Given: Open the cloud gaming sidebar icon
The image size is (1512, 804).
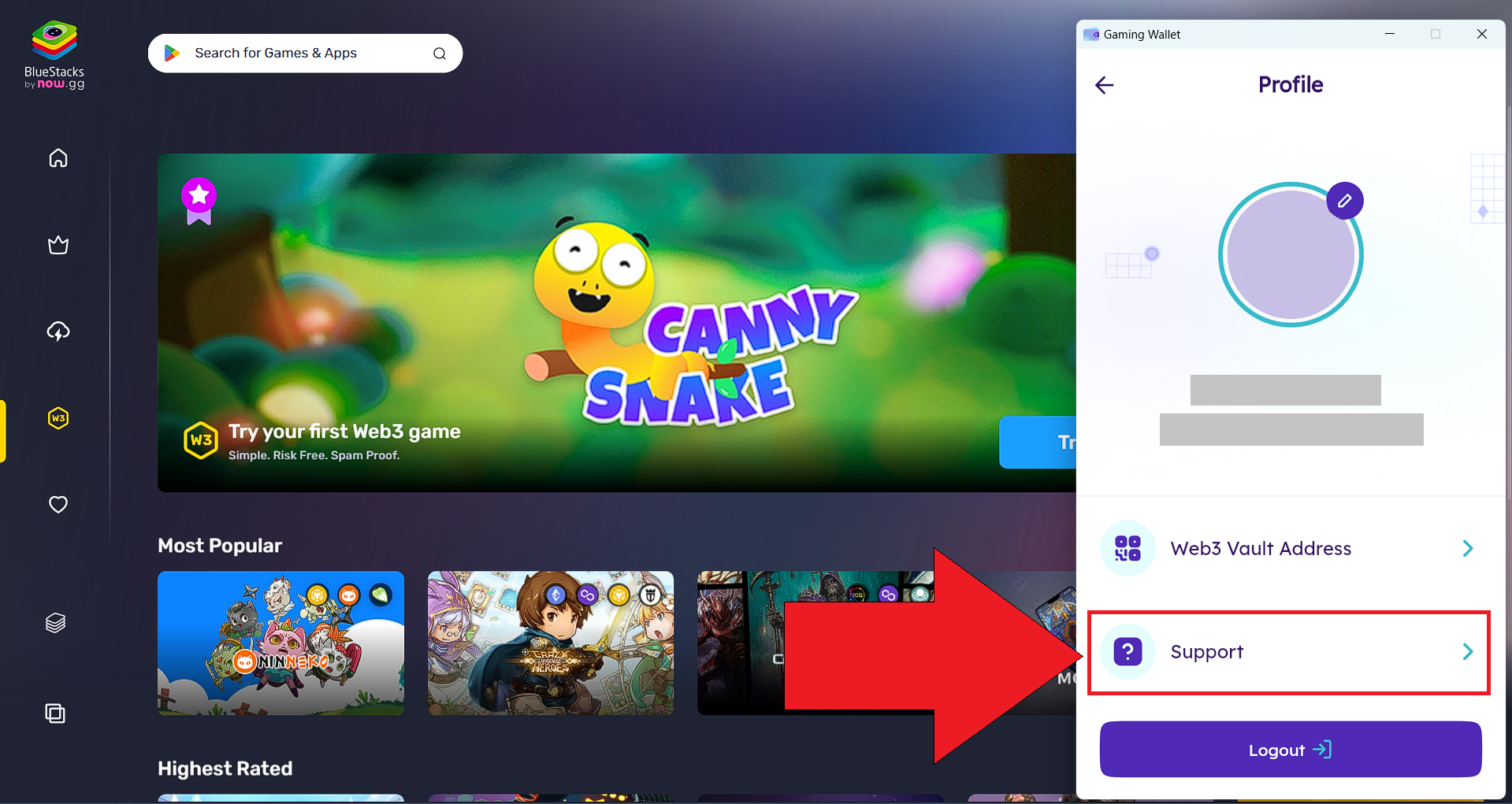Looking at the screenshot, I should click(58, 332).
